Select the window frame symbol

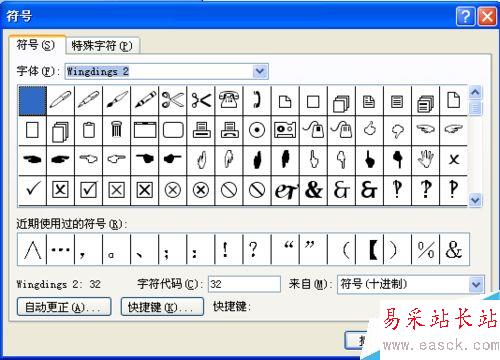[x=145, y=130]
